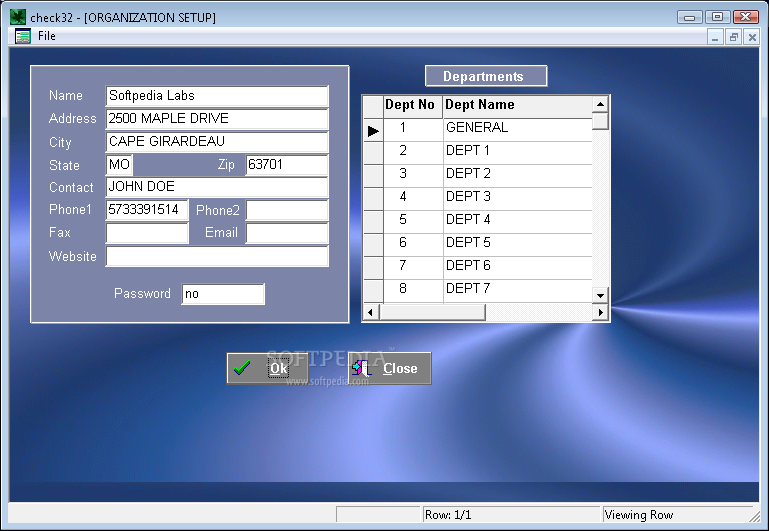Click the Ok button

(x=267, y=368)
